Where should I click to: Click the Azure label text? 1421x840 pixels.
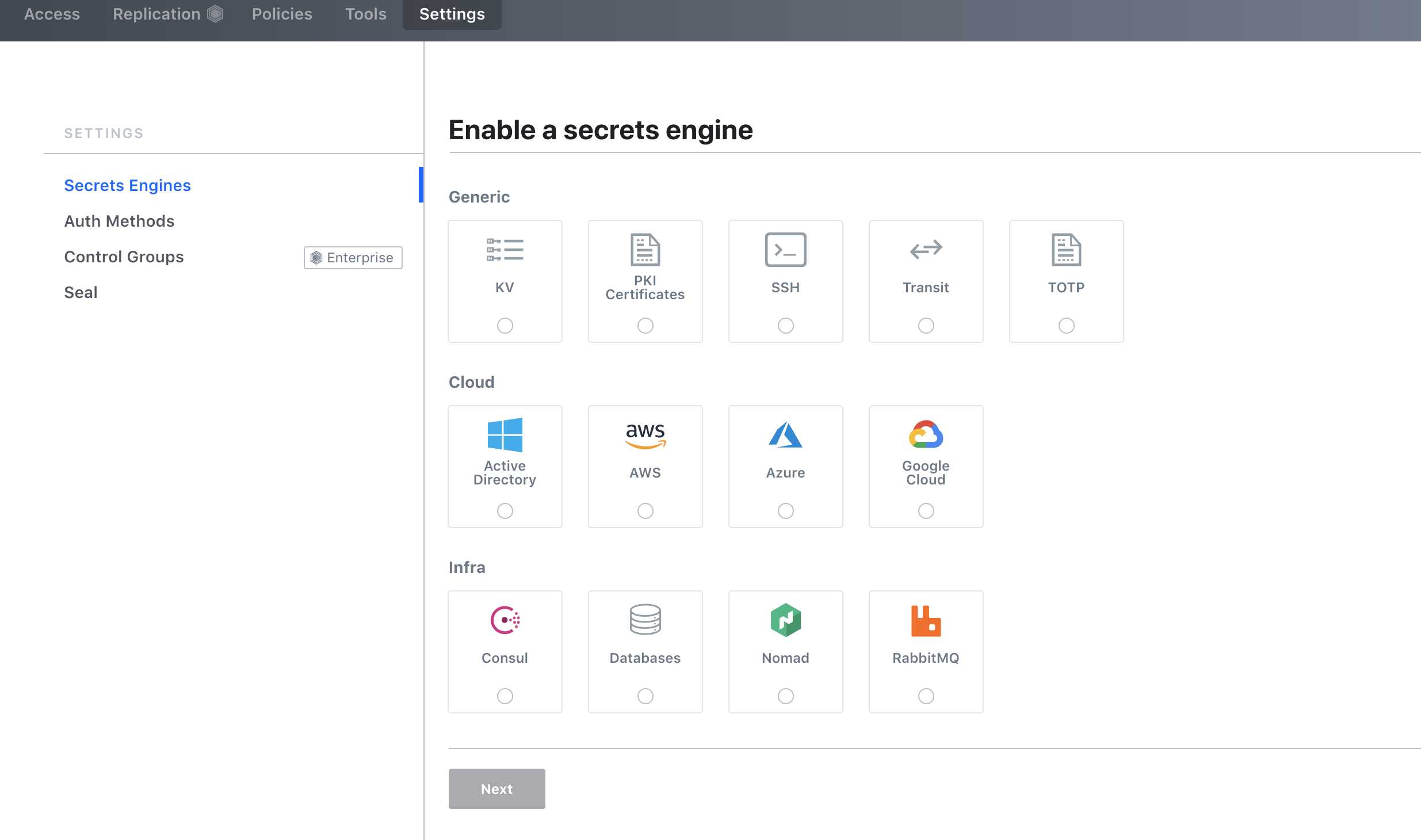[786, 473]
